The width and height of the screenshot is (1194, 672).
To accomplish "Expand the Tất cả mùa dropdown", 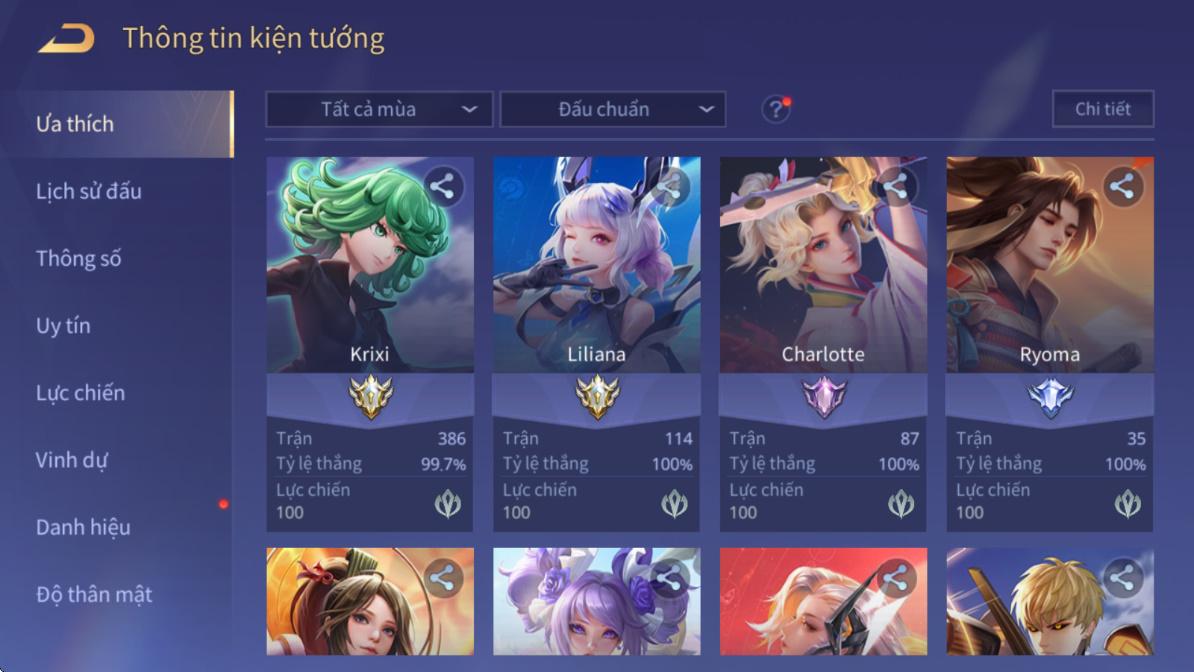I will (x=379, y=110).
